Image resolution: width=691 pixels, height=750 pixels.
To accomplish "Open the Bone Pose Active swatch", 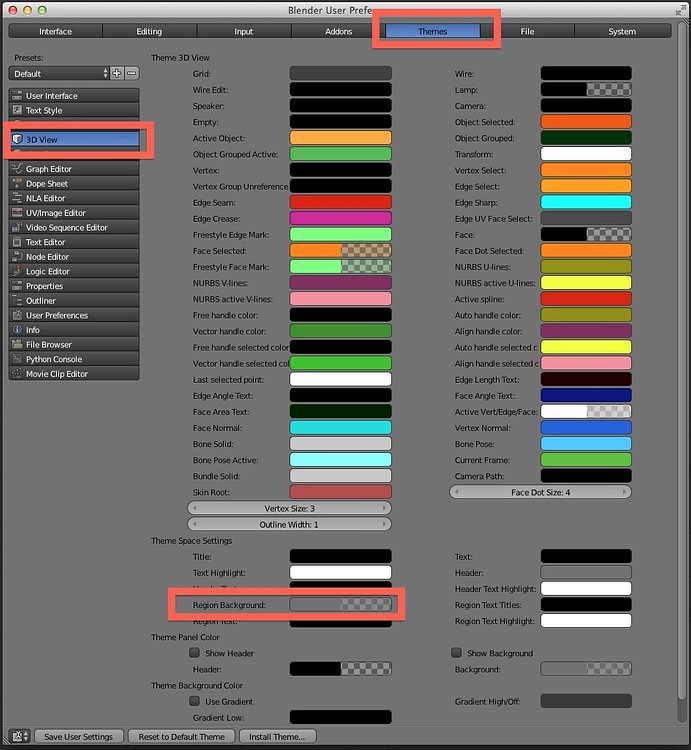I will (340, 460).
